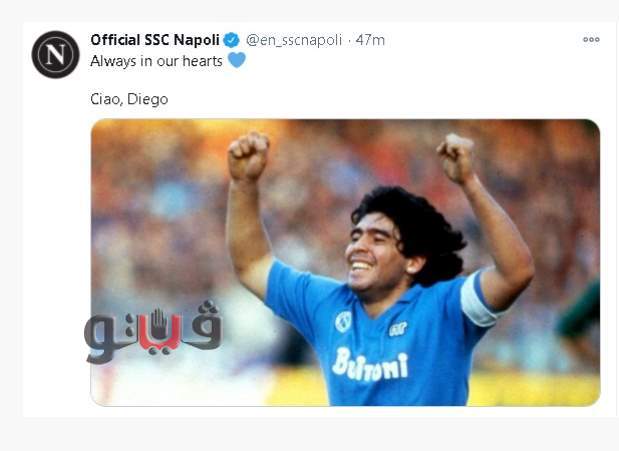Viewport: 619px width, 451px height.
Task: Click the small jersey brand logo
Action: 398,329
